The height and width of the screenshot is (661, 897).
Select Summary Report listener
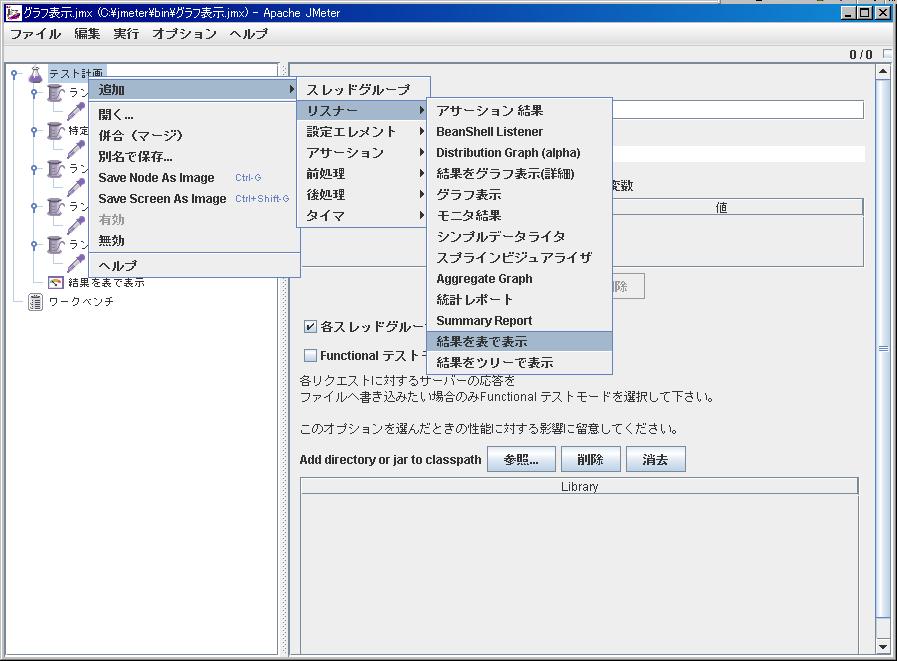519,320
